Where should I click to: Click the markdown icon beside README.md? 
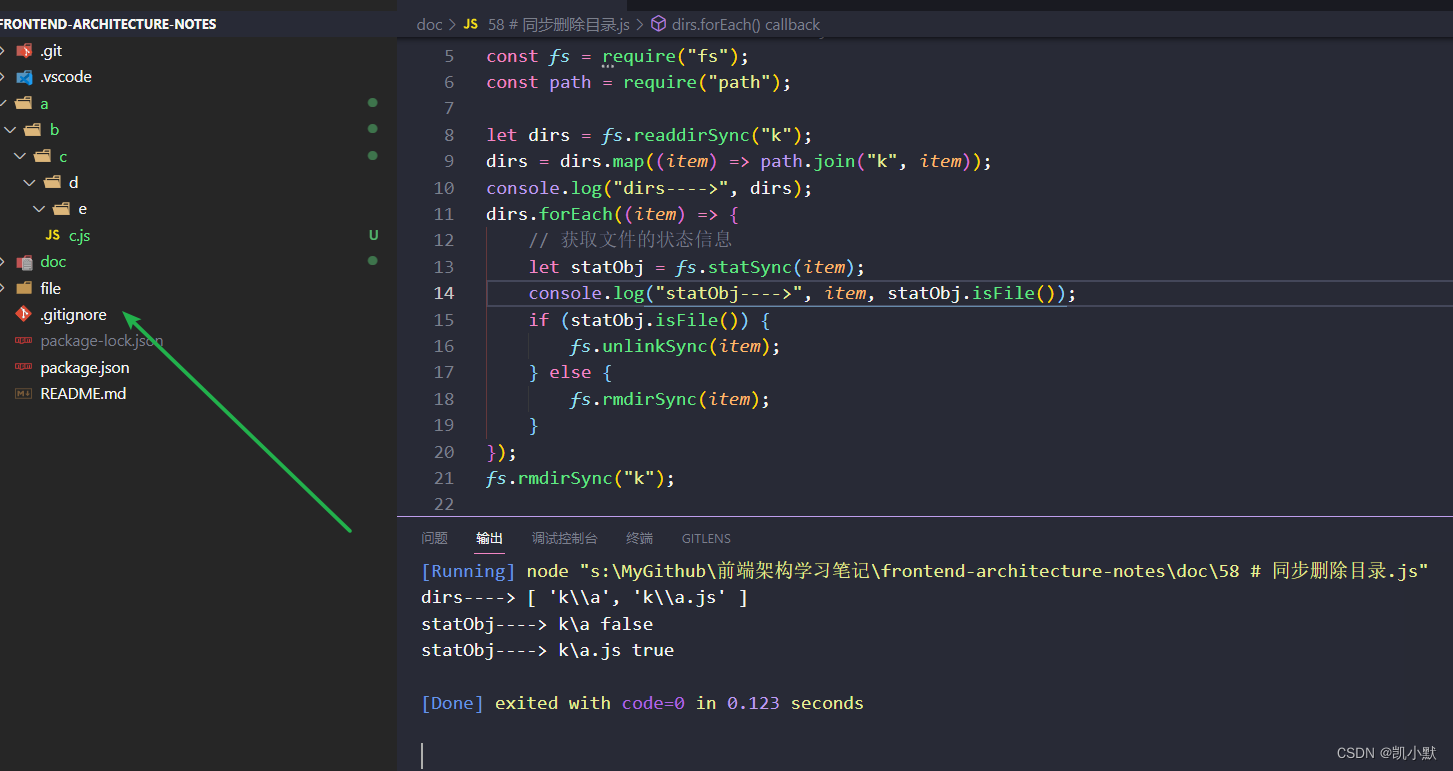coord(24,394)
